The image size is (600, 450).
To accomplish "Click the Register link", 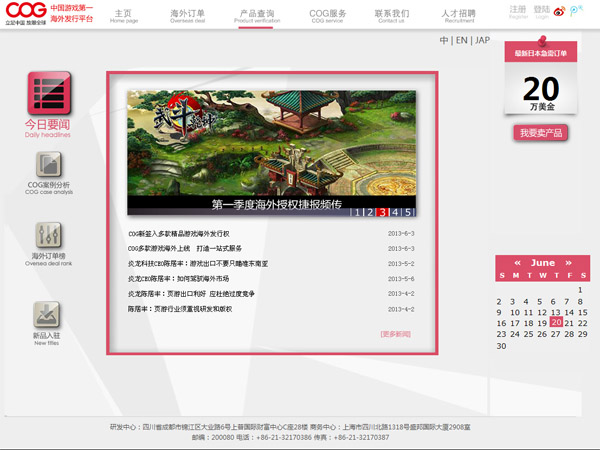I will [x=518, y=11].
